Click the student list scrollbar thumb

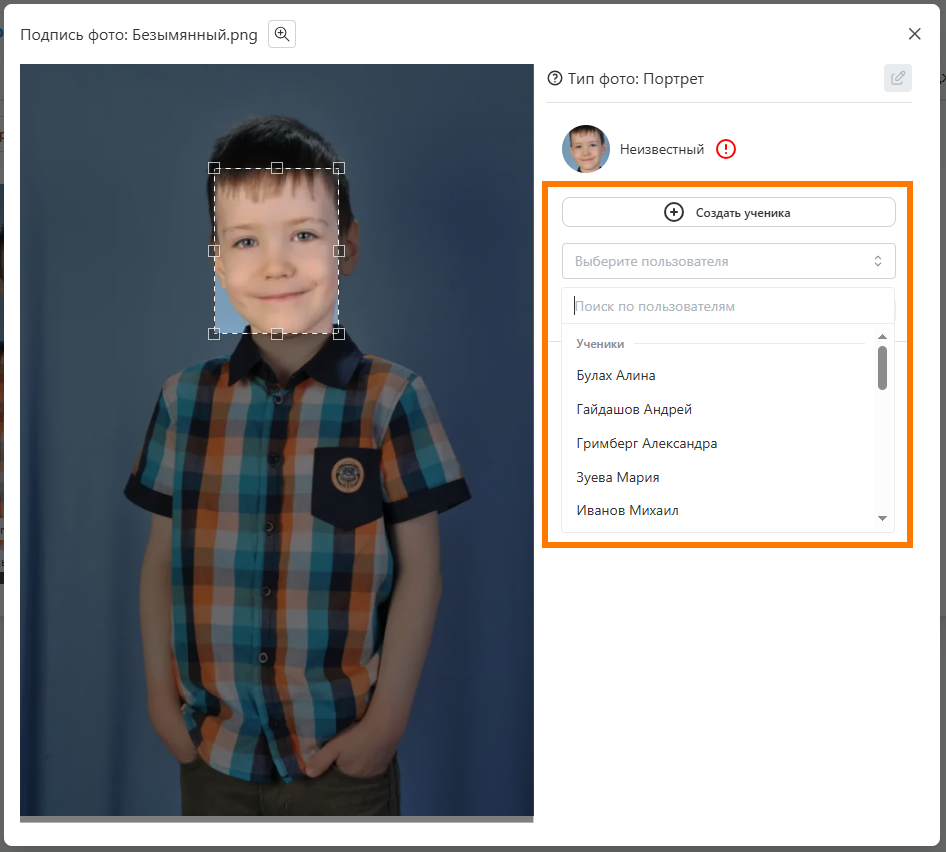click(882, 368)
